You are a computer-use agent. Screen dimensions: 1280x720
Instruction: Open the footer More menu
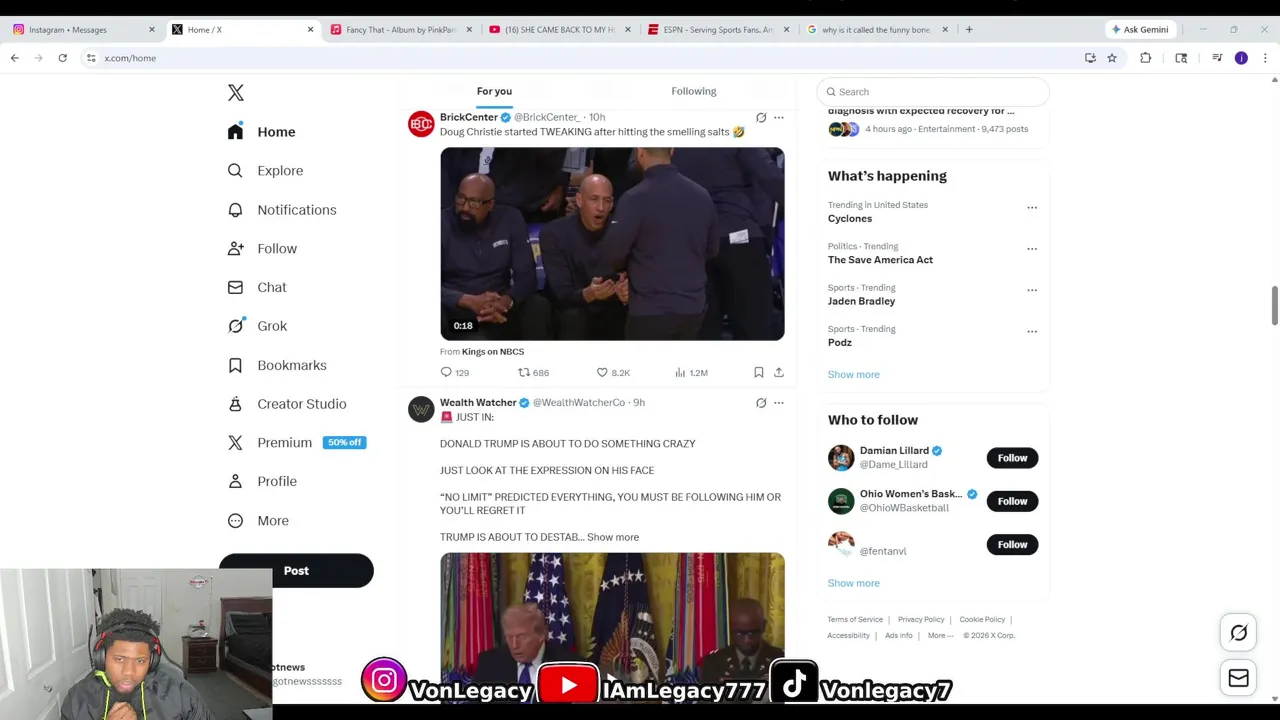click(939, 636)
